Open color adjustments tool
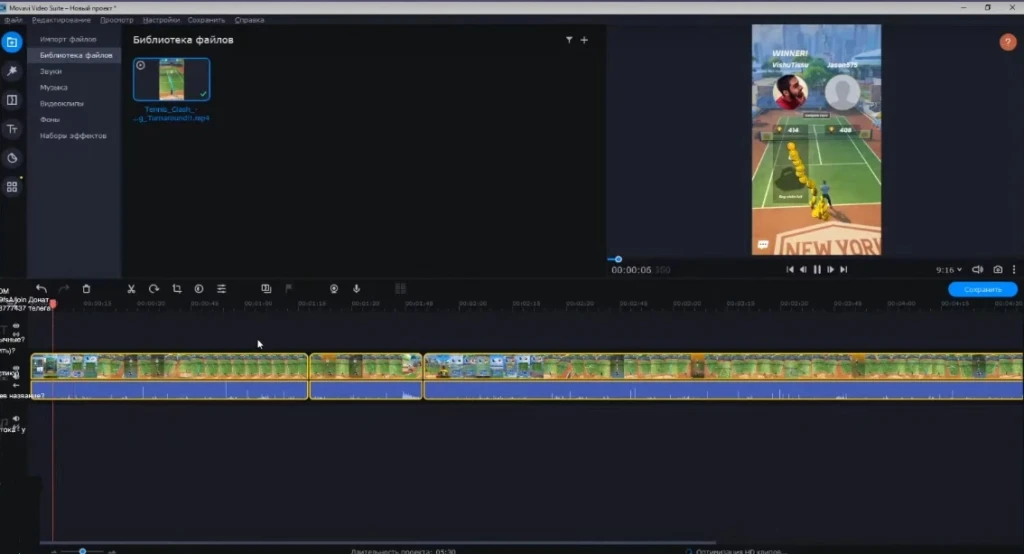 [x=199, y=289]
